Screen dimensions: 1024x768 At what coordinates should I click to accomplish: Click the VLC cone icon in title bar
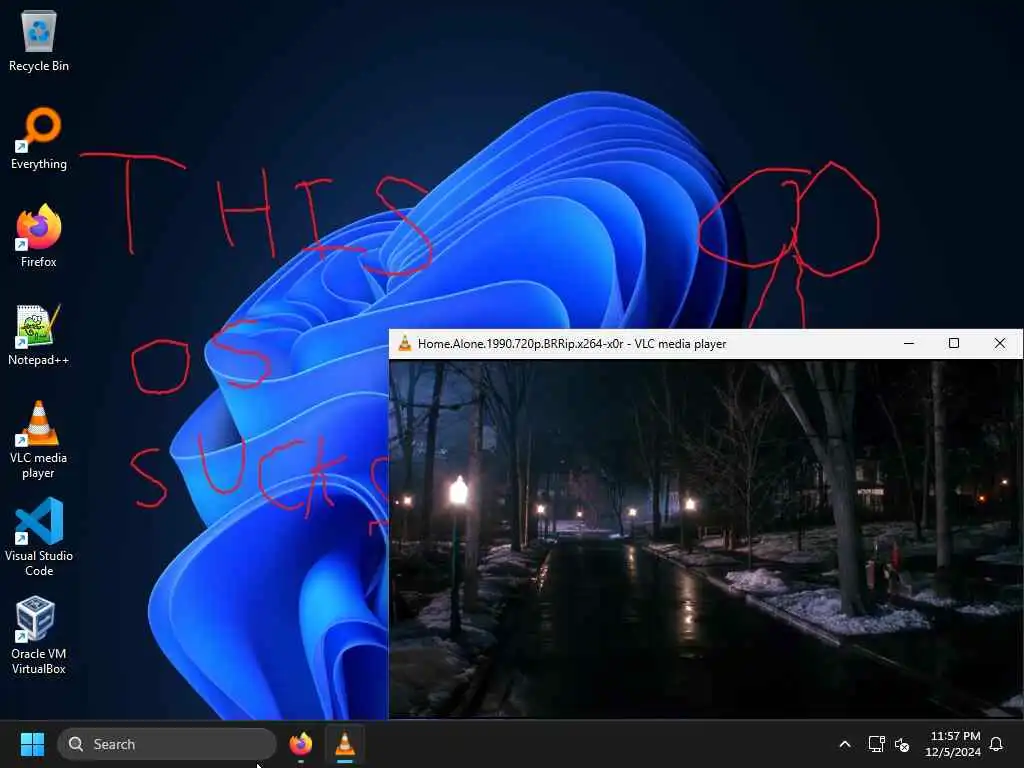(404, 344)
